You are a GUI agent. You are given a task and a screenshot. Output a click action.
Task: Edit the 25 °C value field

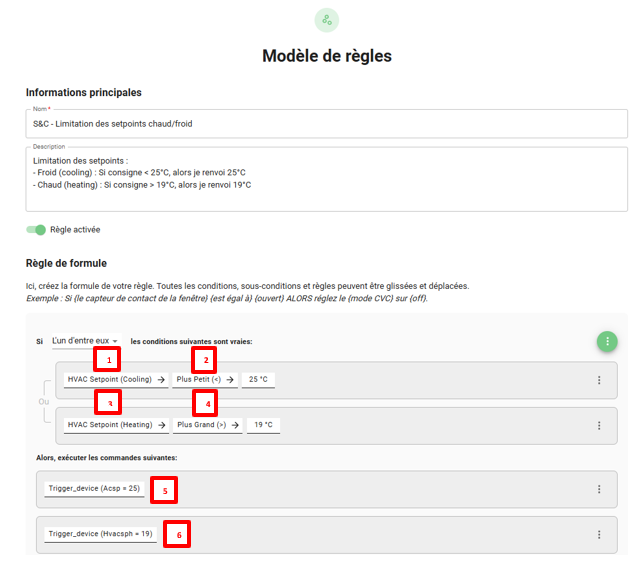(x=260, y=380)
